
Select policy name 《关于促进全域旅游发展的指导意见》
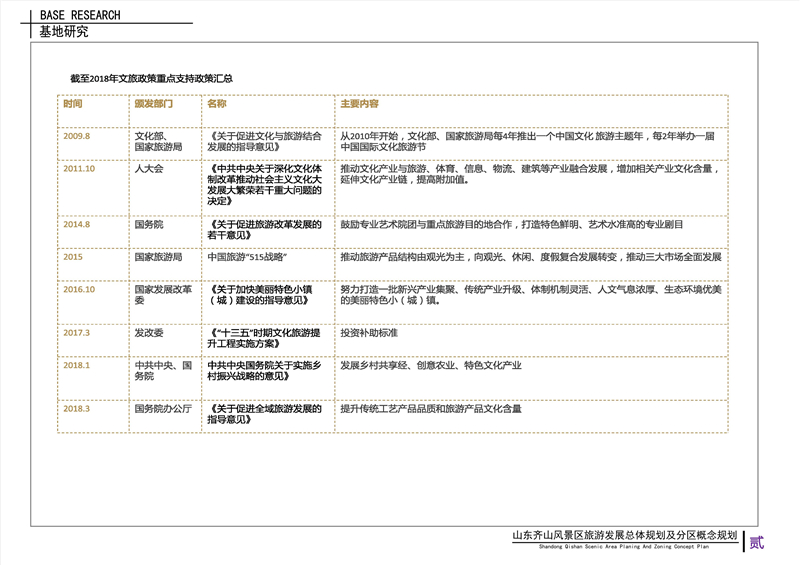265,414
